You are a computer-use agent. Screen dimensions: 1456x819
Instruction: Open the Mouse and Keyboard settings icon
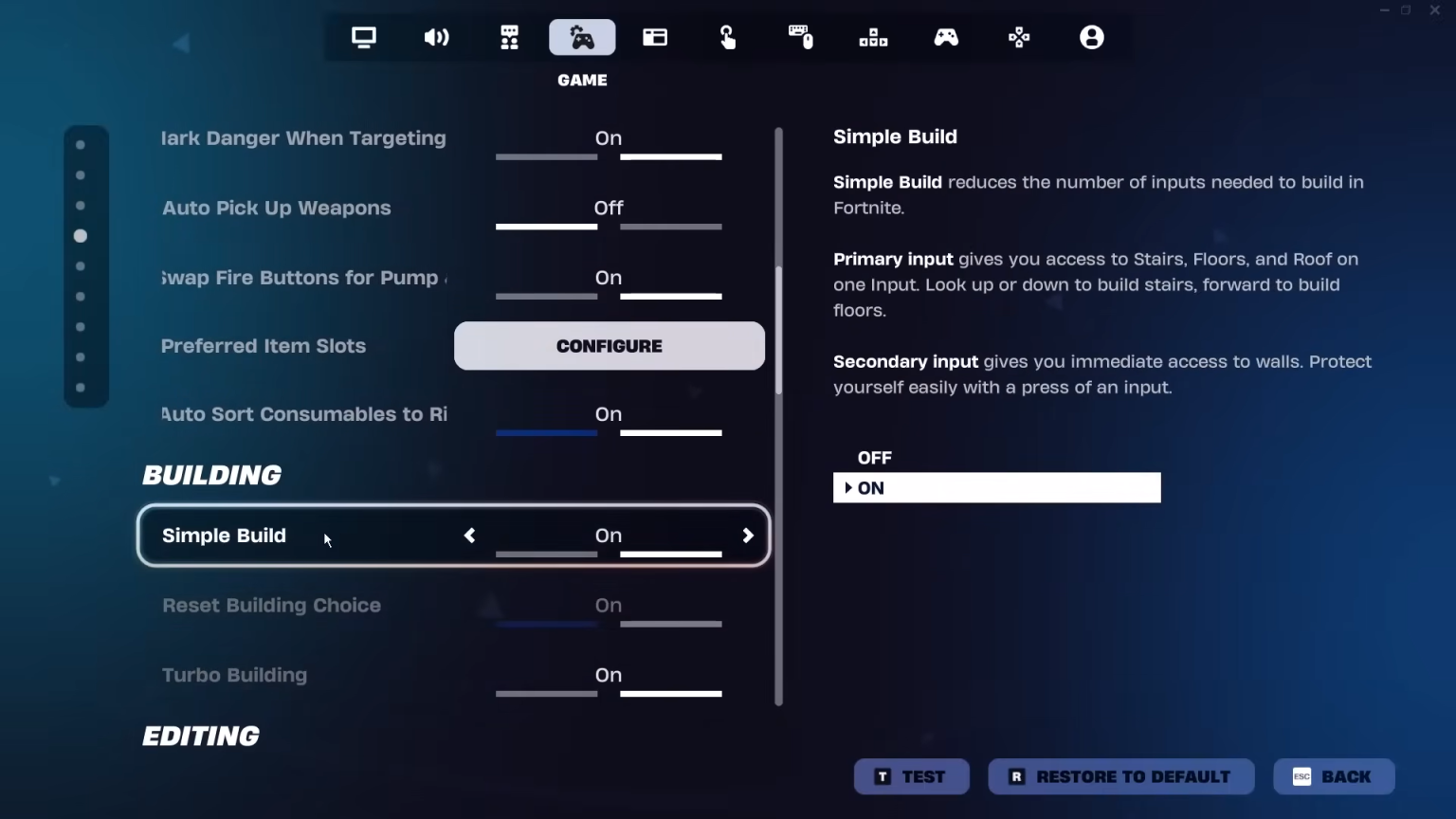800,37
